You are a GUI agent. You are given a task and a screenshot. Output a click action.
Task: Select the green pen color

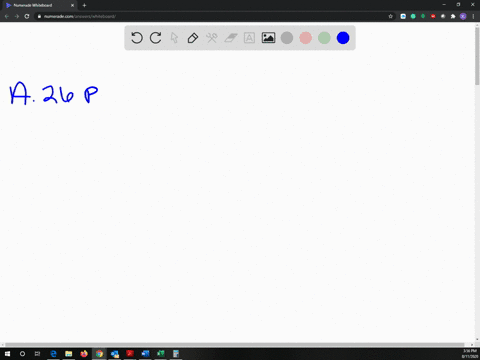coord(324,38)
